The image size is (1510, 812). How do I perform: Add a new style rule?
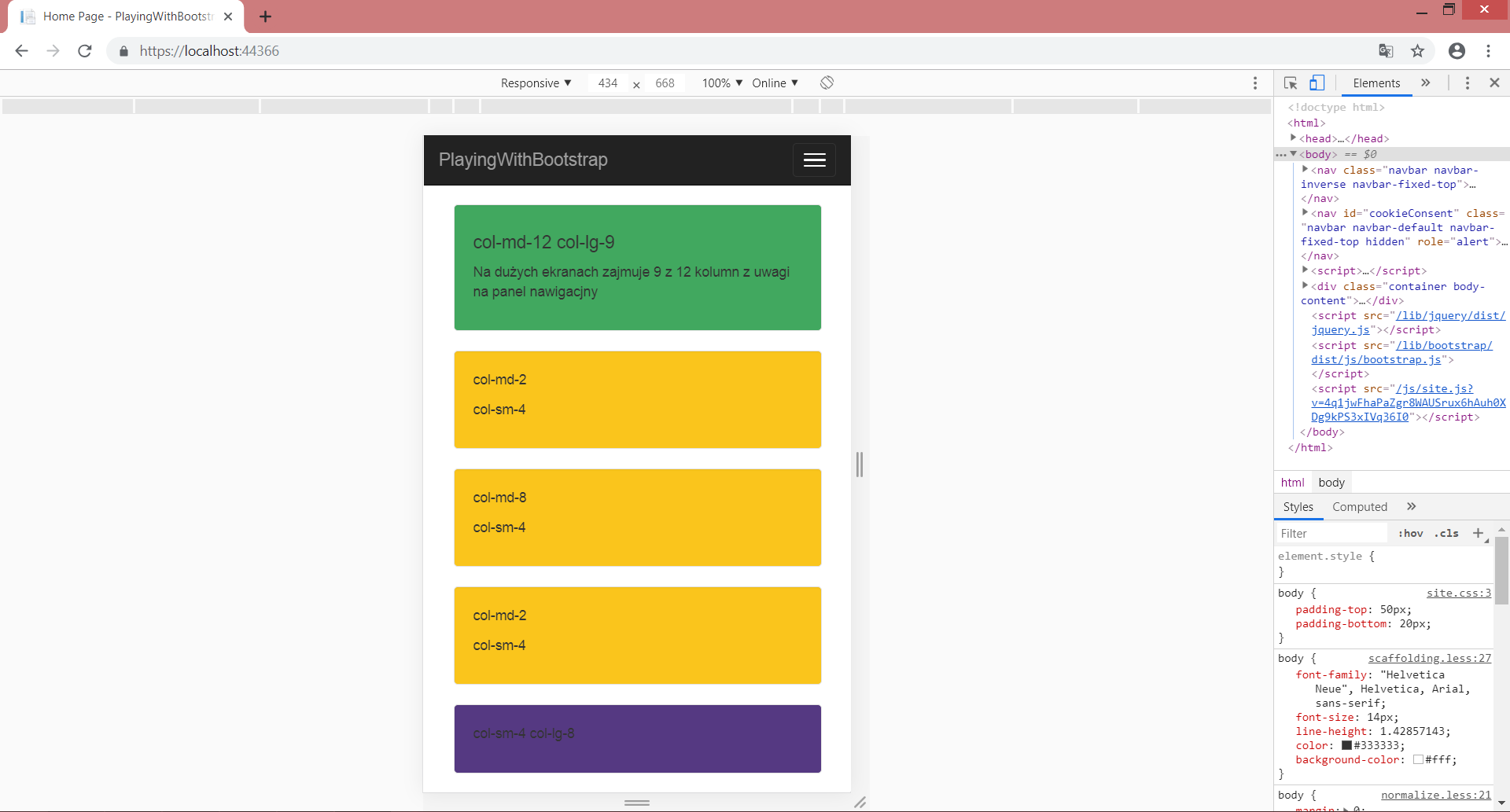pos(1479,534)
